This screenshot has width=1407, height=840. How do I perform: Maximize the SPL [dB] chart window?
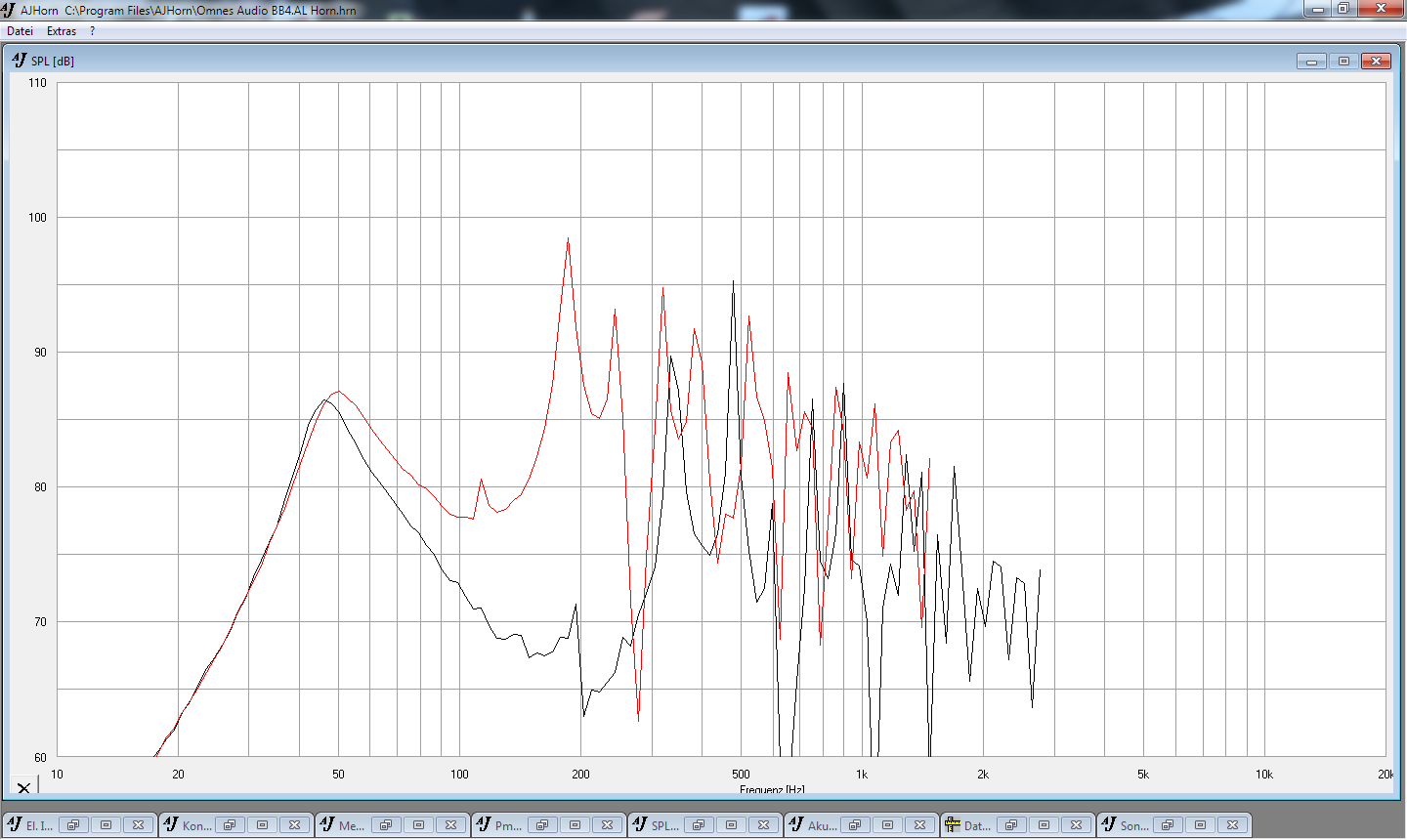1343,62
